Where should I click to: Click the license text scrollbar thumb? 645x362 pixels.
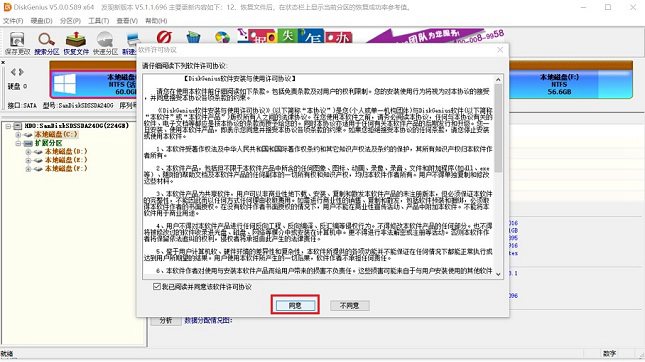coord(498,128)
